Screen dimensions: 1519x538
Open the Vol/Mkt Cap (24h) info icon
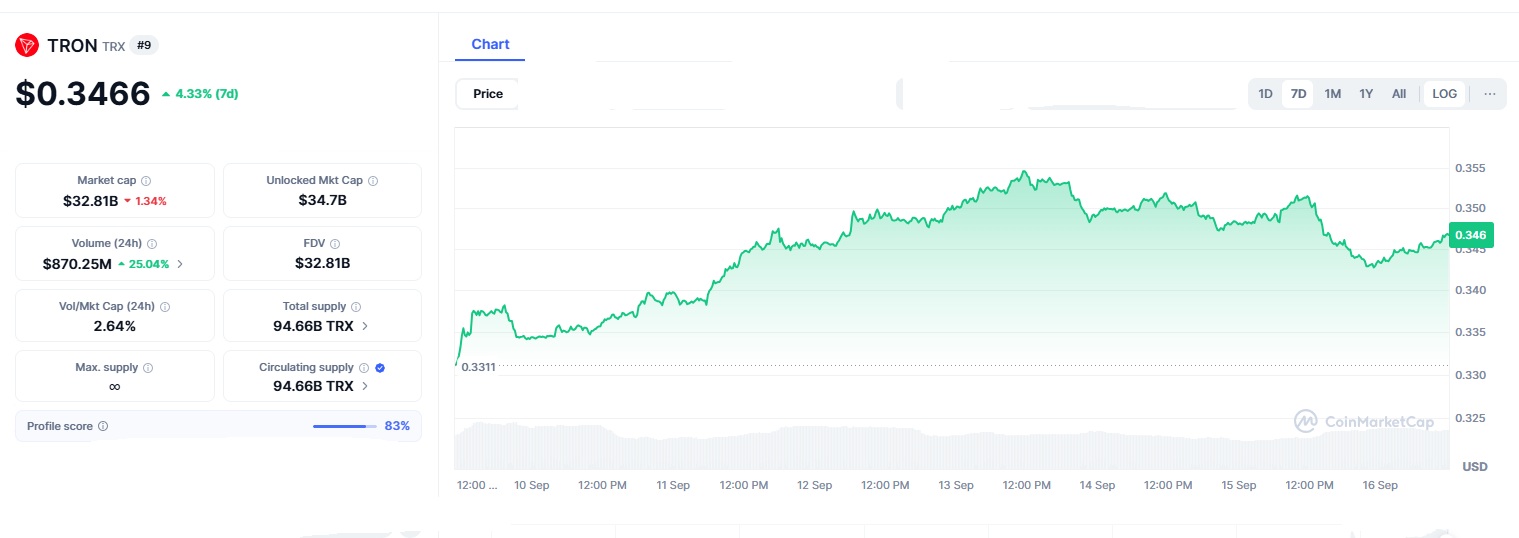pyautogui.click(x=165, y=307)
